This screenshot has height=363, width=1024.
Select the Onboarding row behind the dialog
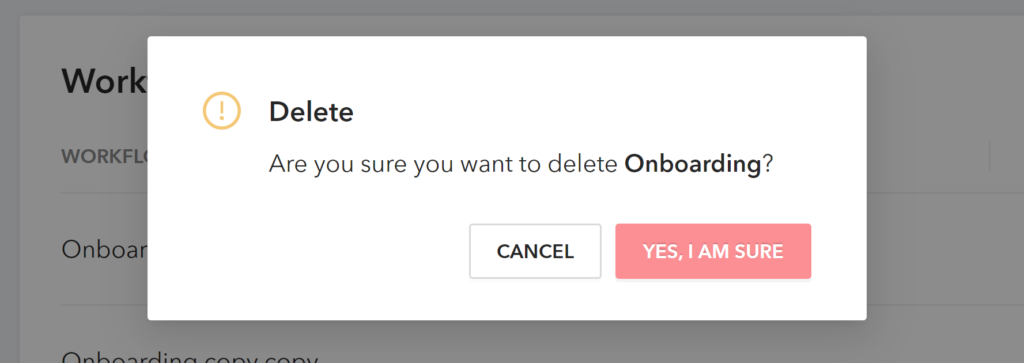[x=104, y=249]
